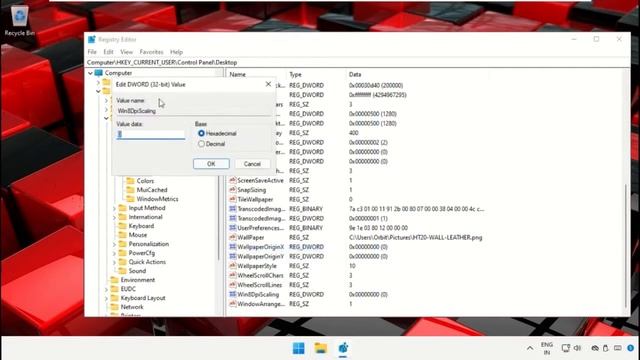Select the Decimal base option
Screen dimensions: 640x360
point(201,144)
